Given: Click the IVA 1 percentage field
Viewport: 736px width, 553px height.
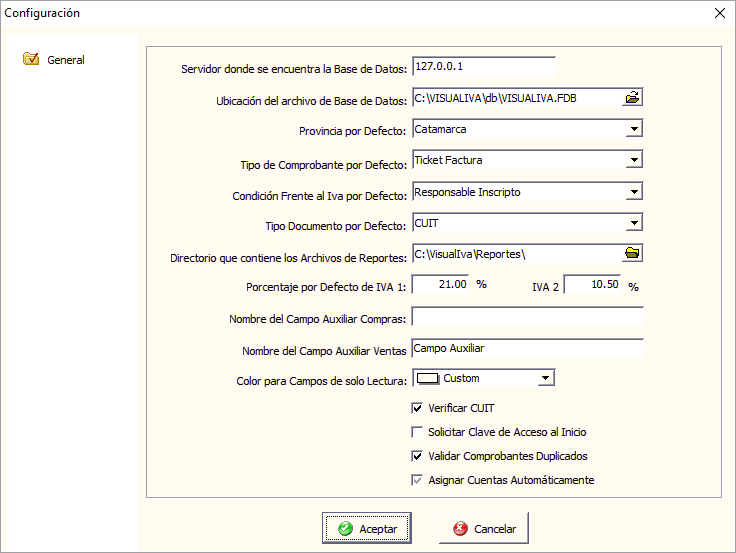Looking at the screenshot, I should tap(440, 284).
